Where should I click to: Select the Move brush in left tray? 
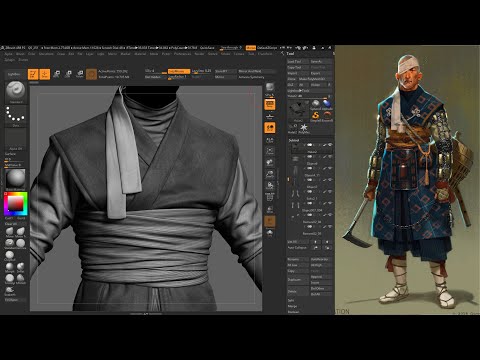click(x=10, y=232)
